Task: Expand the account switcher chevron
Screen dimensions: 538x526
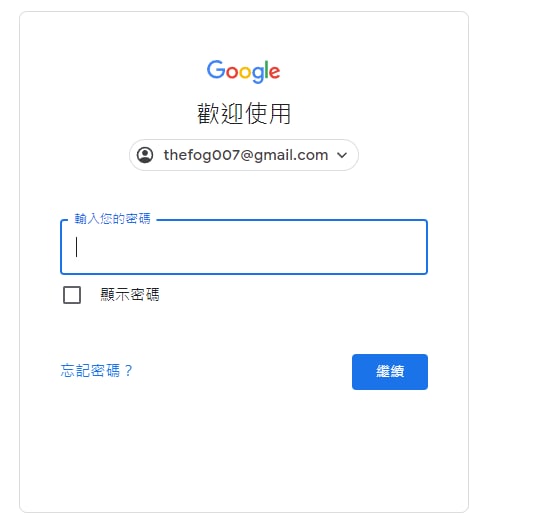Action: (x=342, y=155)
